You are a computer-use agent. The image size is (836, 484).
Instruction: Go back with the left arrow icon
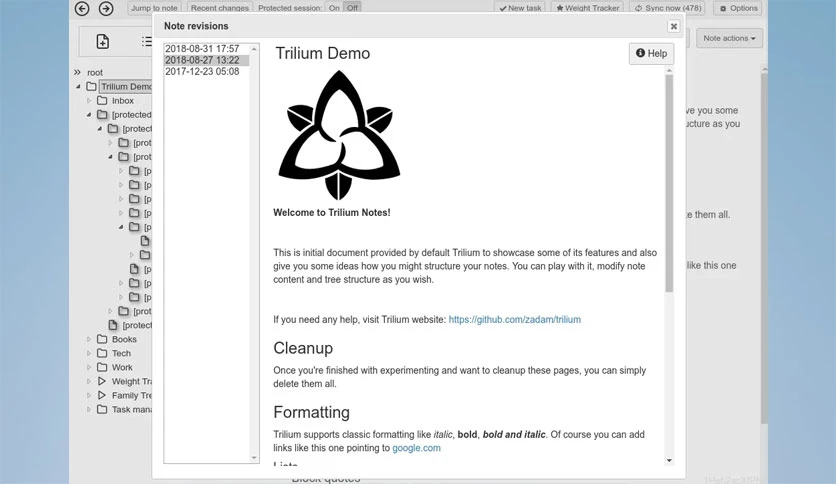[82, 9]
